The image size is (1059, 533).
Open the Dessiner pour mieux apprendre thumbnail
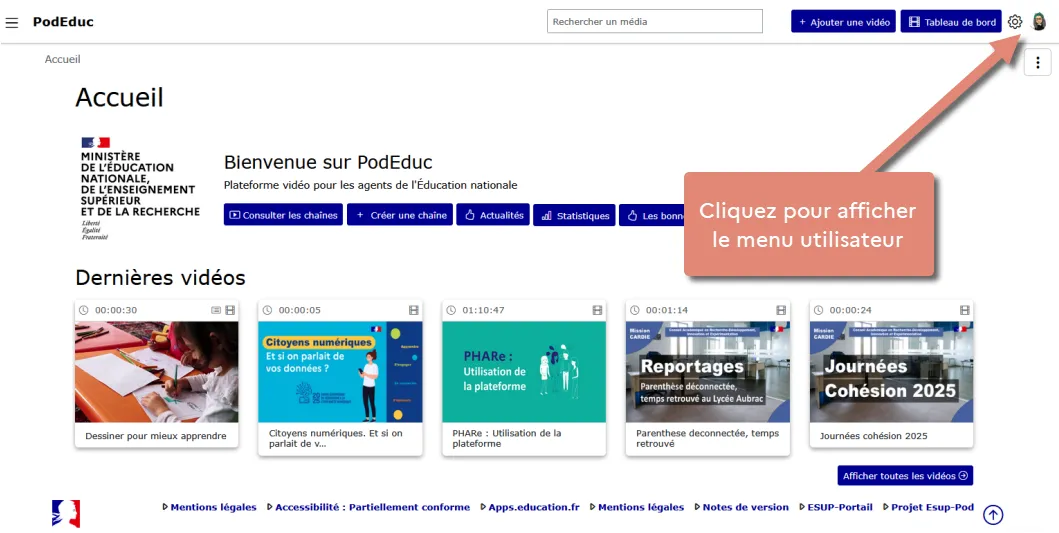(x=157, y=372)
